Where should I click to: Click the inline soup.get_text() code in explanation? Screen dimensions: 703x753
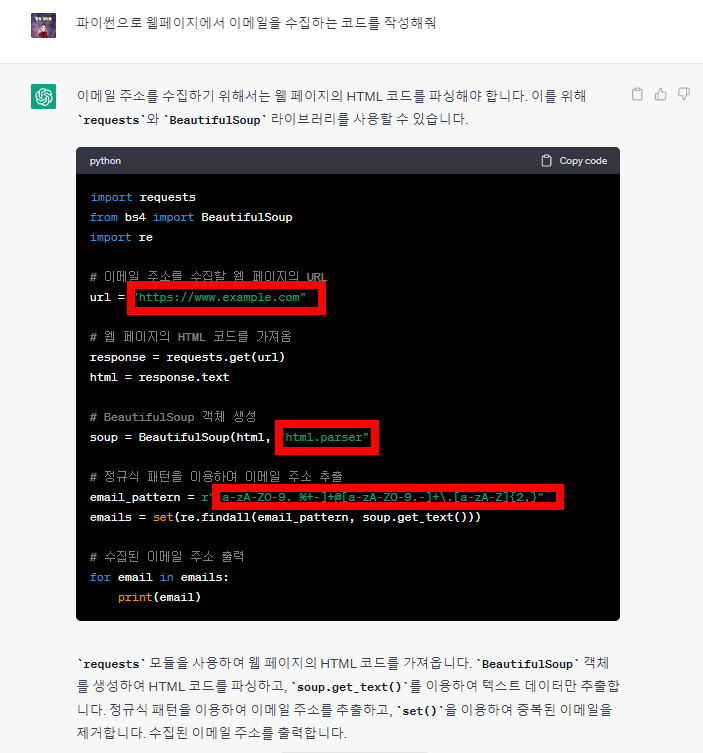349,687
